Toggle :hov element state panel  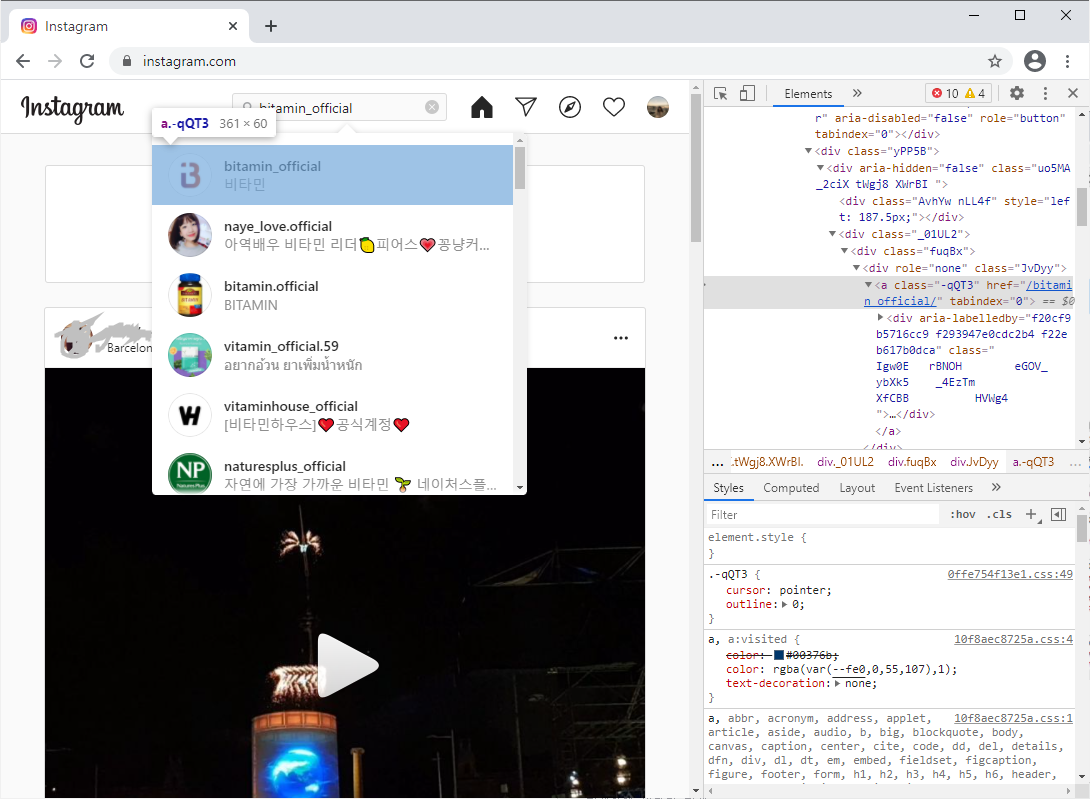[x=963, y=515]
